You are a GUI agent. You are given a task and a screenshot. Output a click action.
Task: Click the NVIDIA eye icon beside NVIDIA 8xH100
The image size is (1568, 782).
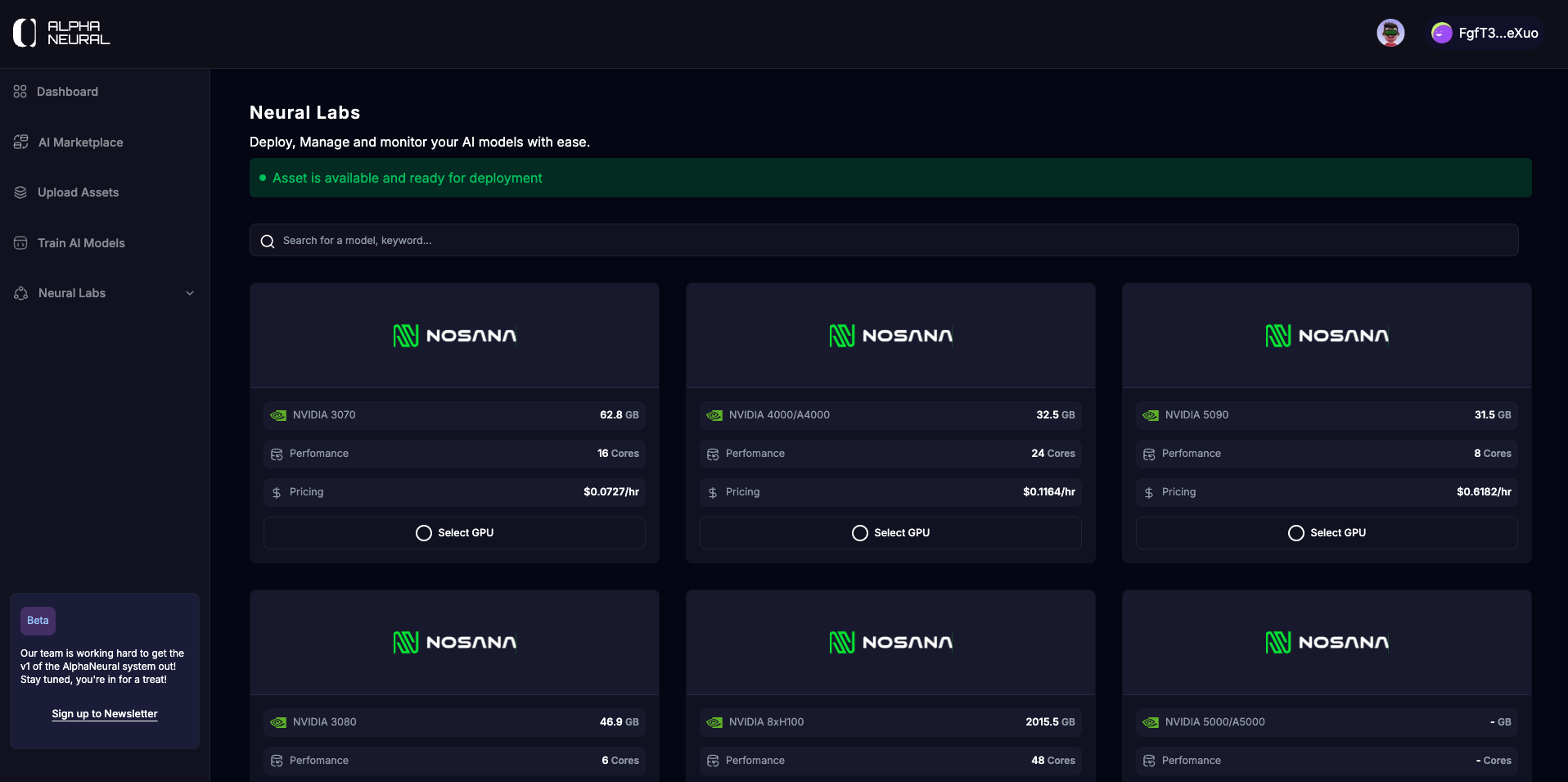714,722
